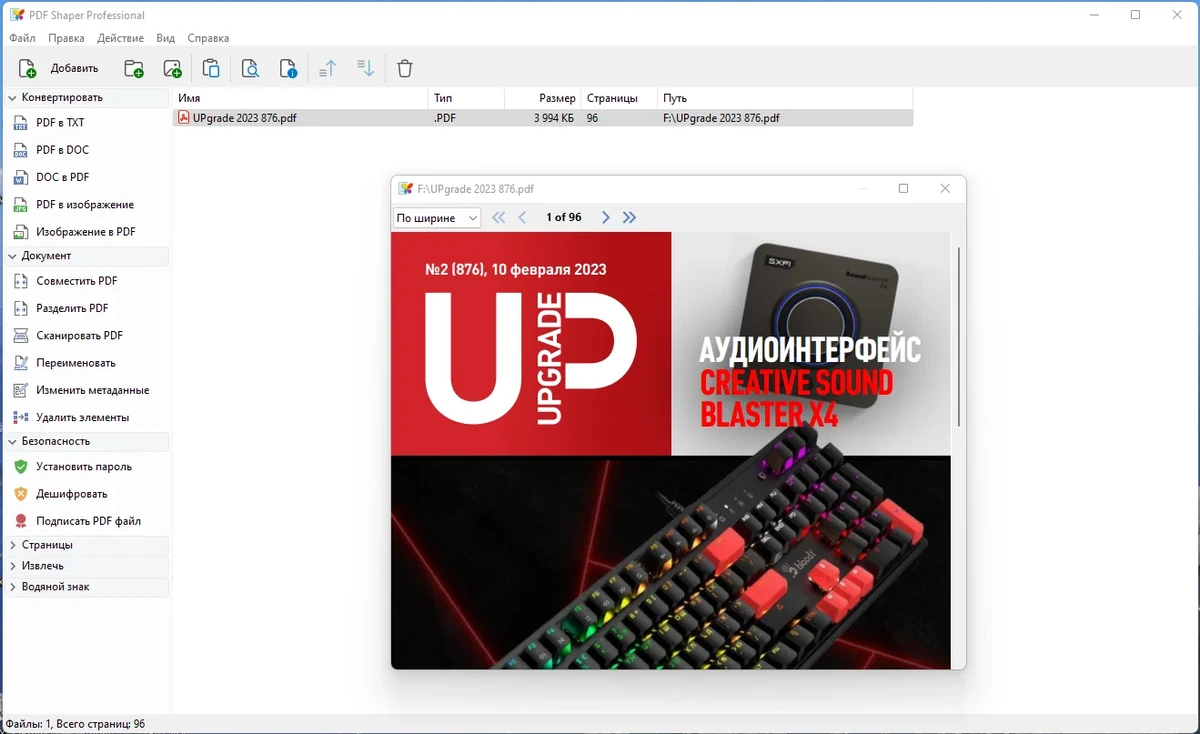Click the paste-from-clipboard toolbar icon
Screen dimensions: 1200x734
click(211, 68)
